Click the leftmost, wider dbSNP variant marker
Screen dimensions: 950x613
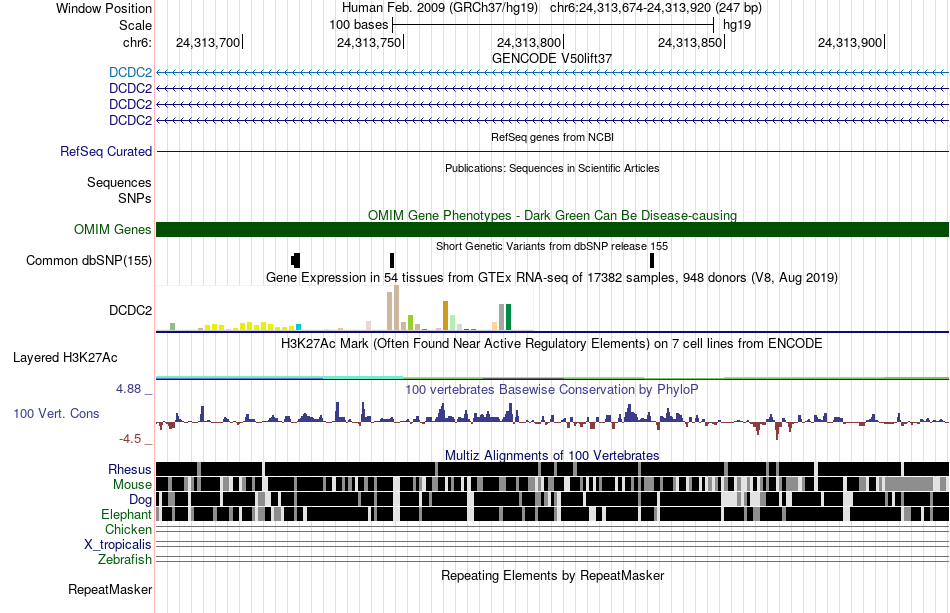pos(296,260)
